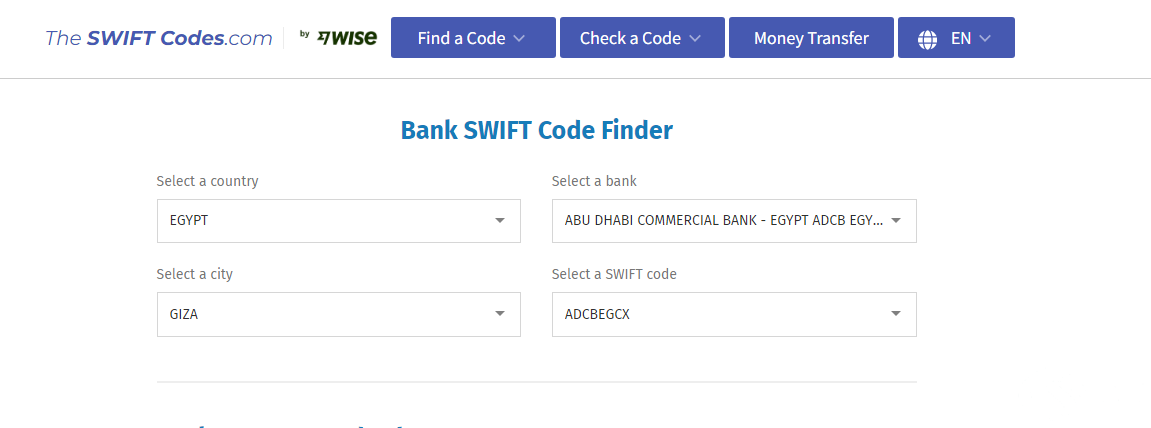Click the globe language icon
This screenshot has width=1151, height=428.
[927, 39]
